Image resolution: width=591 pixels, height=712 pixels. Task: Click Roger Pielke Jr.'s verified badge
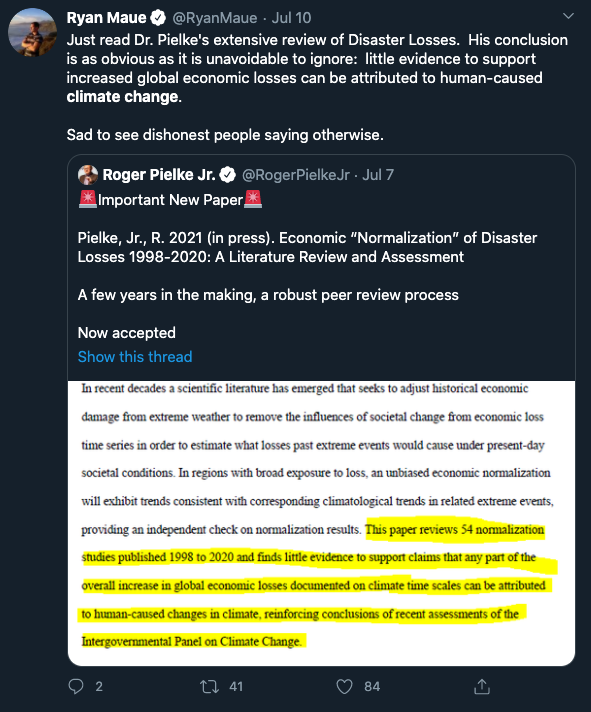(227, 175)
